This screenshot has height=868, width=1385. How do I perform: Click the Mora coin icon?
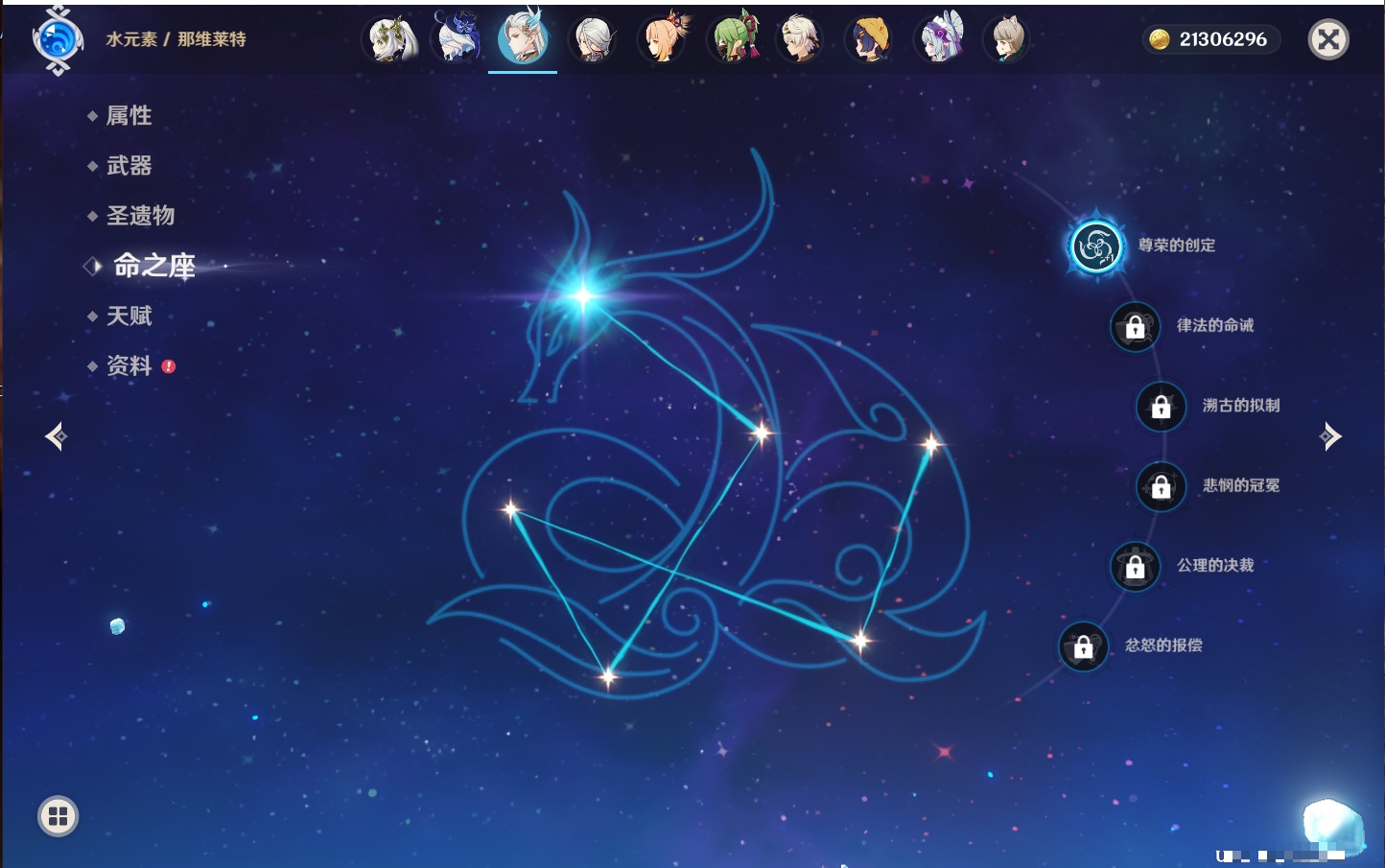pos(1160,39)
